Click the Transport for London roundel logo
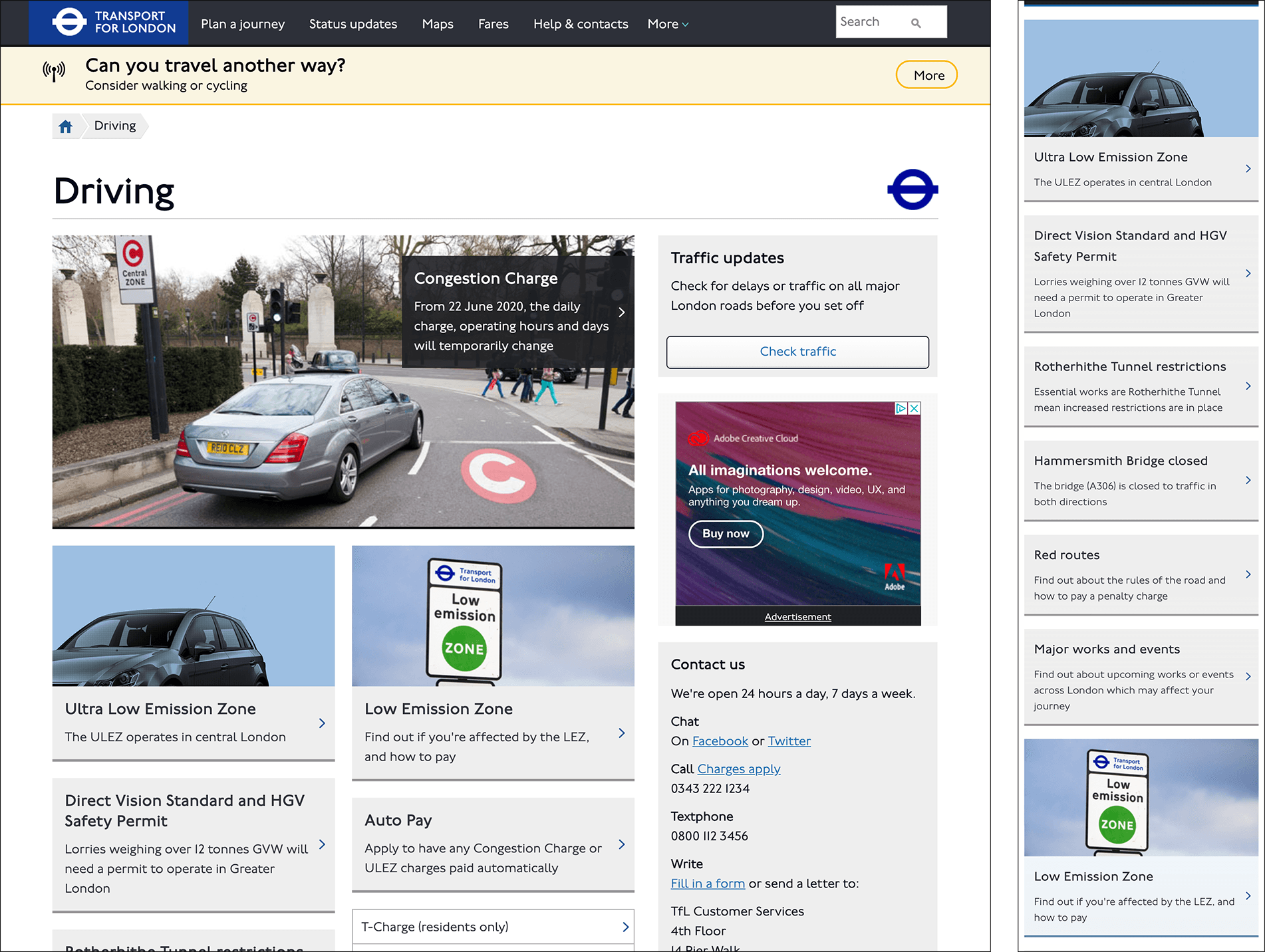The image size is (1265, 952). [70, 22]
